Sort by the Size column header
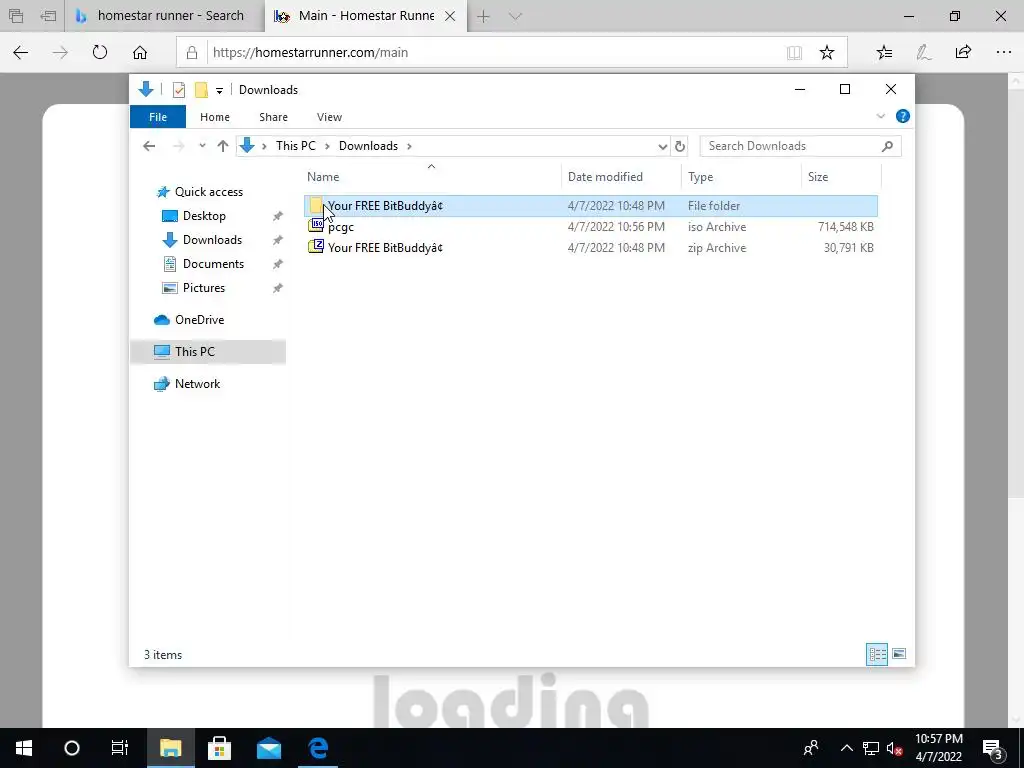This screenshot has height=768, width=1024. [841, 176]
